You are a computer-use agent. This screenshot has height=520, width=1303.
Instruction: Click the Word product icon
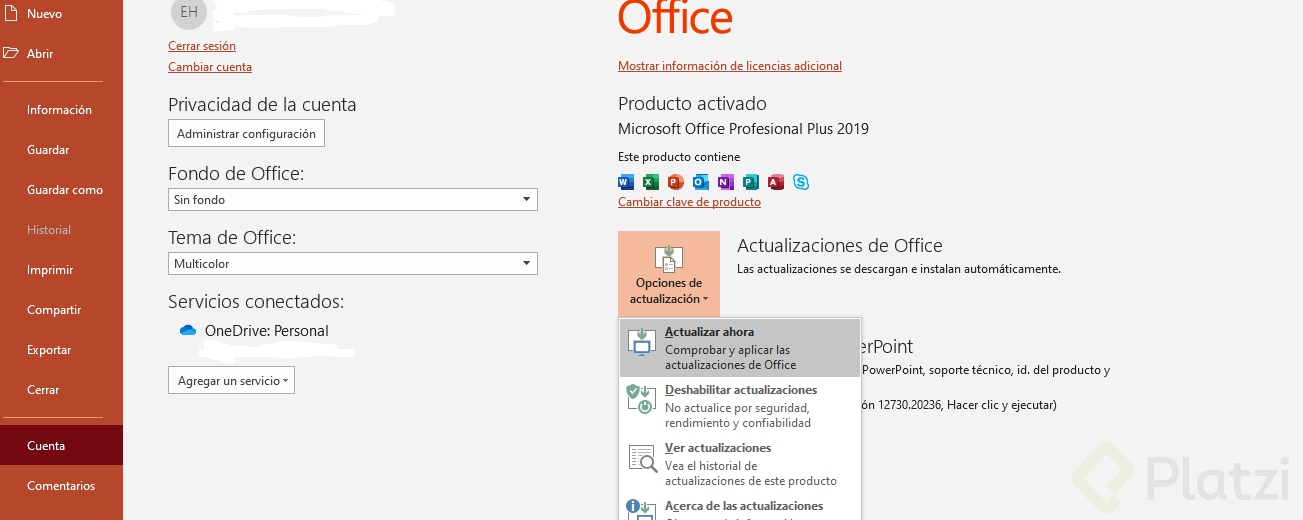626,182
